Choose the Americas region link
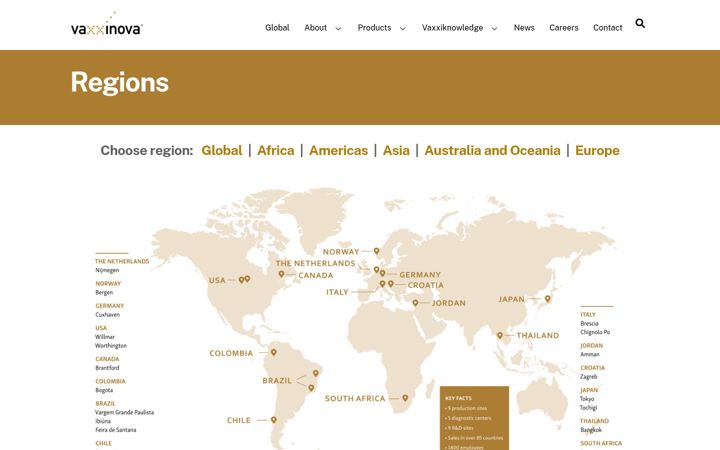This screenshot has height=450, width=720. (338, 150)
